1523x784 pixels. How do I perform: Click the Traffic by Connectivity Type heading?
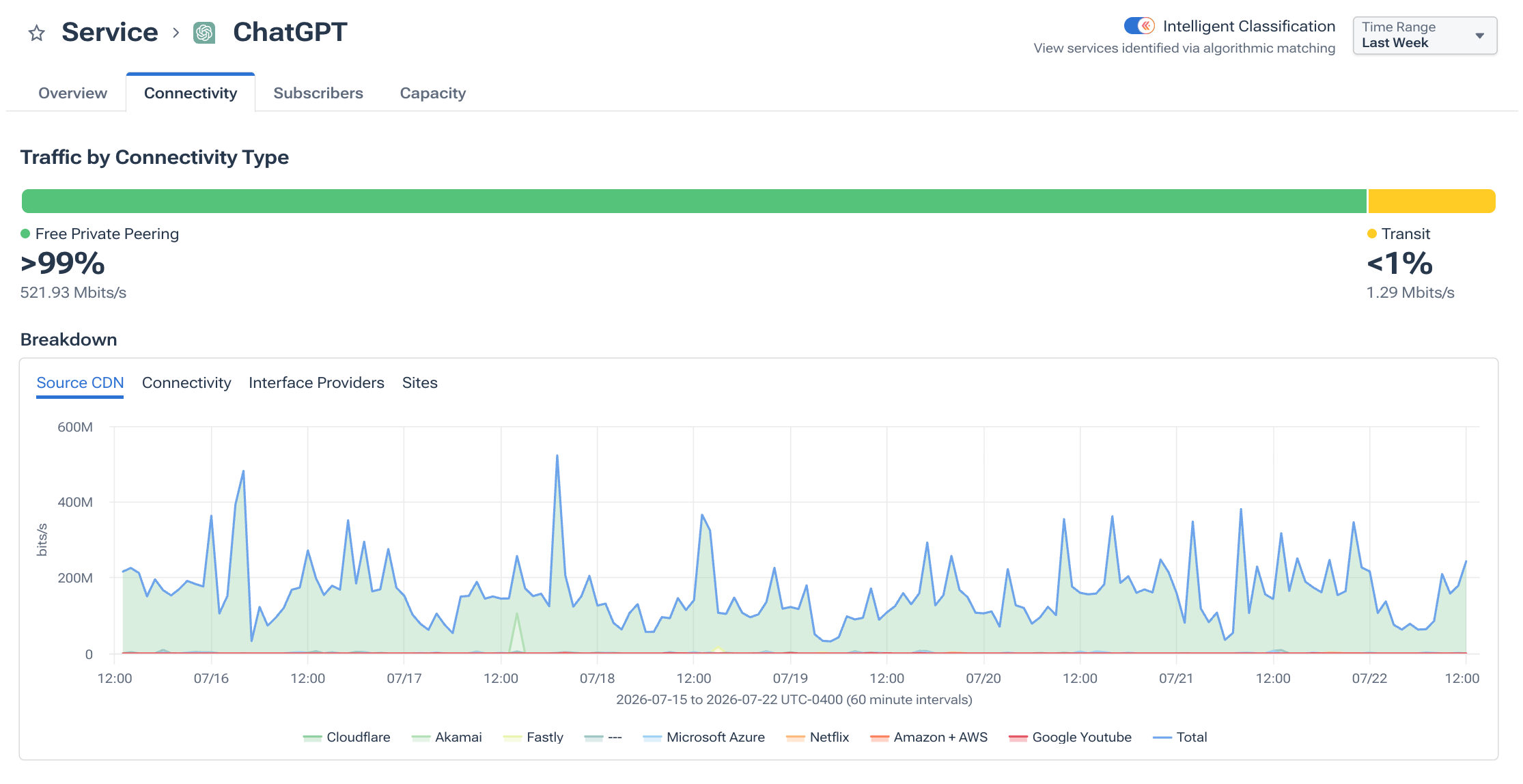coord(154,157)
